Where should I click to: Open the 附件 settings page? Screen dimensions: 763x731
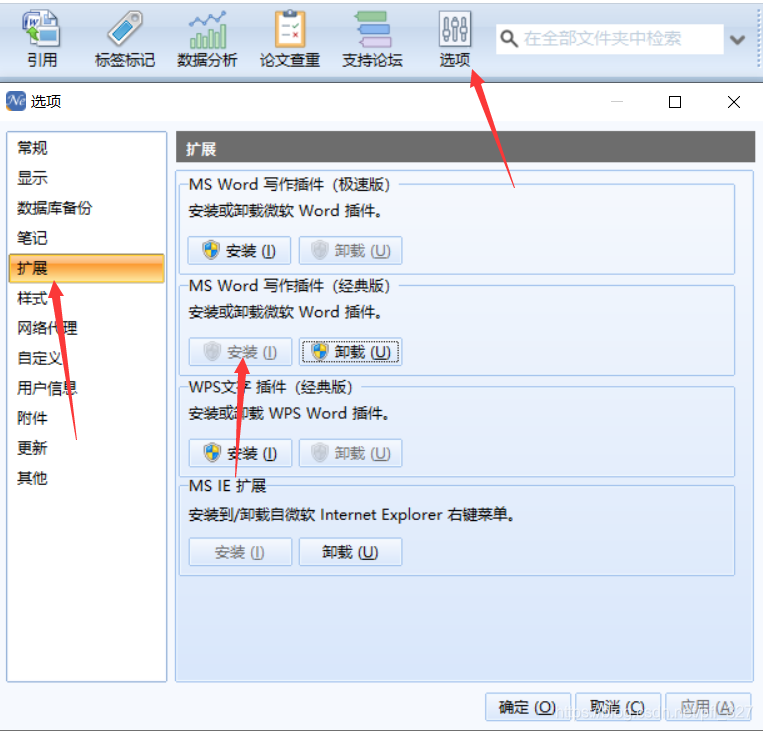click(87, 418)
